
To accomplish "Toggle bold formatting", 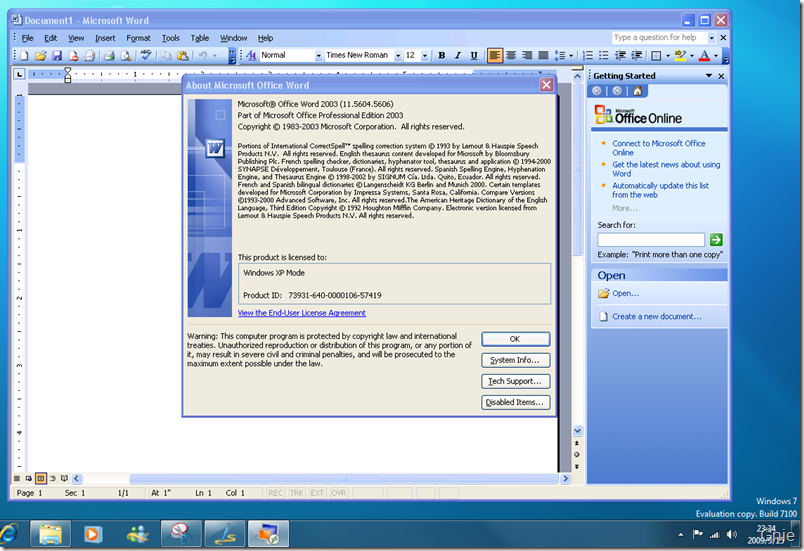I will tap(441, 55).
